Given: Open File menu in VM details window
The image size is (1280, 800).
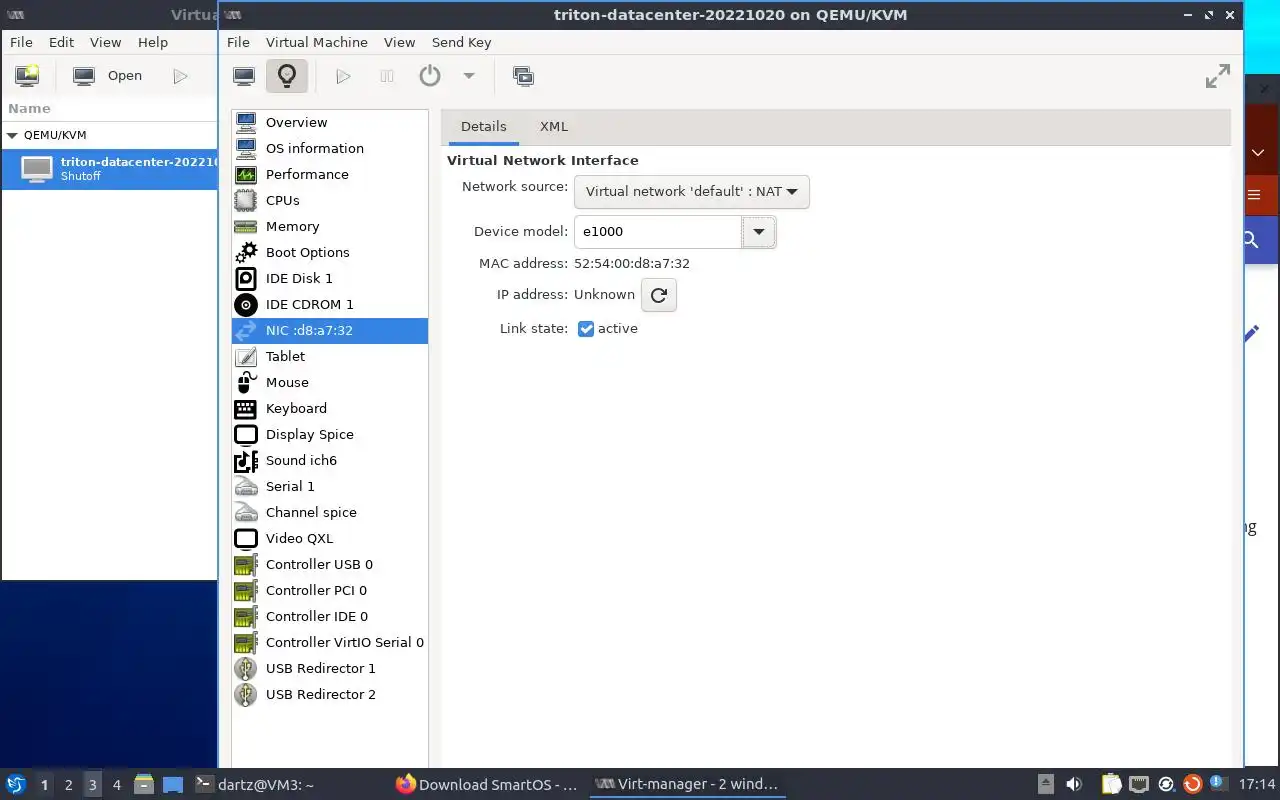Looking at the screenshot, I should (x=238, y=42).
